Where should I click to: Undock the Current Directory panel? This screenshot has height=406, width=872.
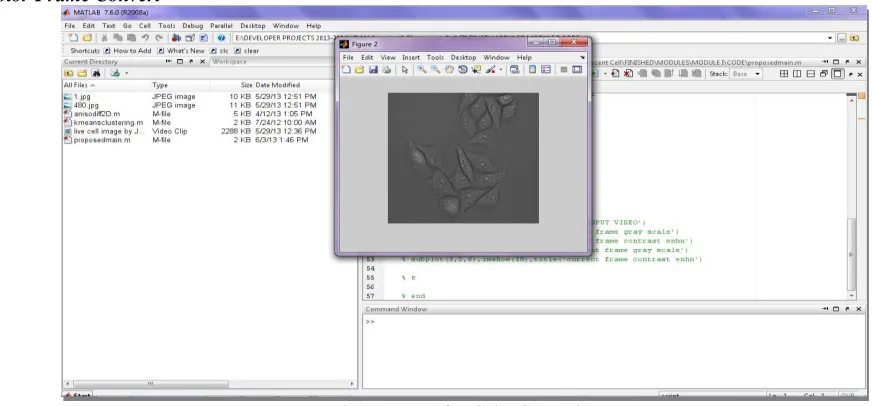click(x=191, y=62)
